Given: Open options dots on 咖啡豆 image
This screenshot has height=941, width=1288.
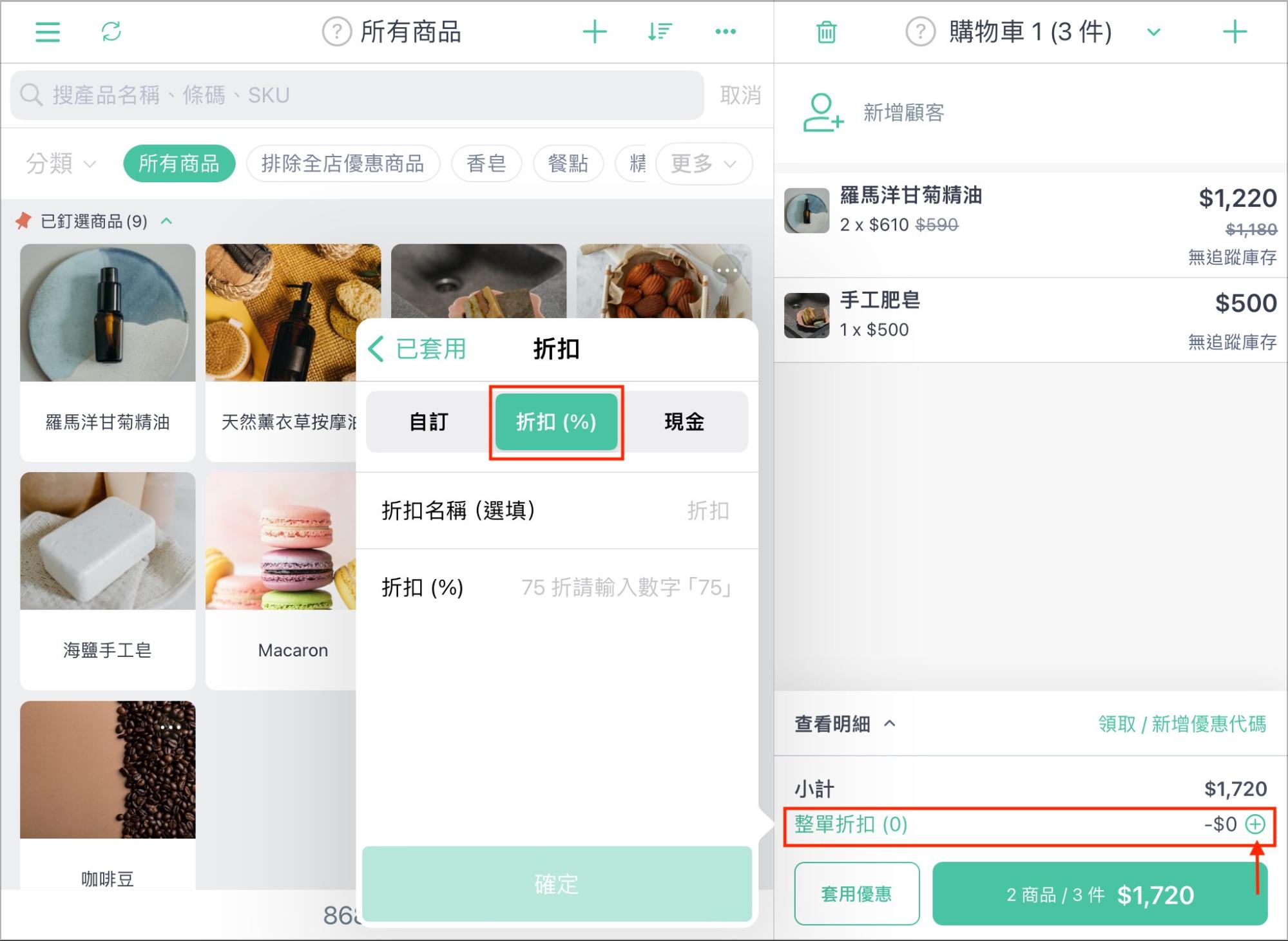Looking at the screenshot, I should click(x=171, y=727).
